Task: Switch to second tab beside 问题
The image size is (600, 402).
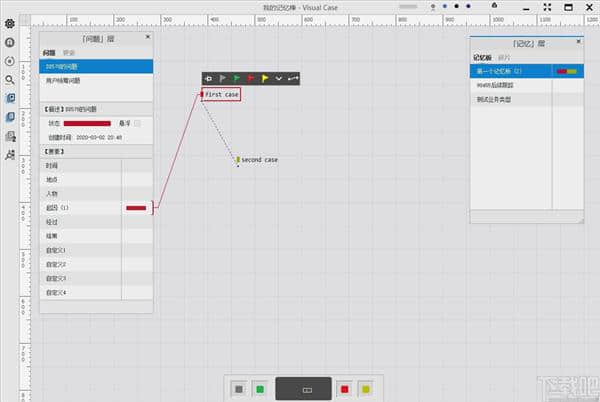Action: 69,53
